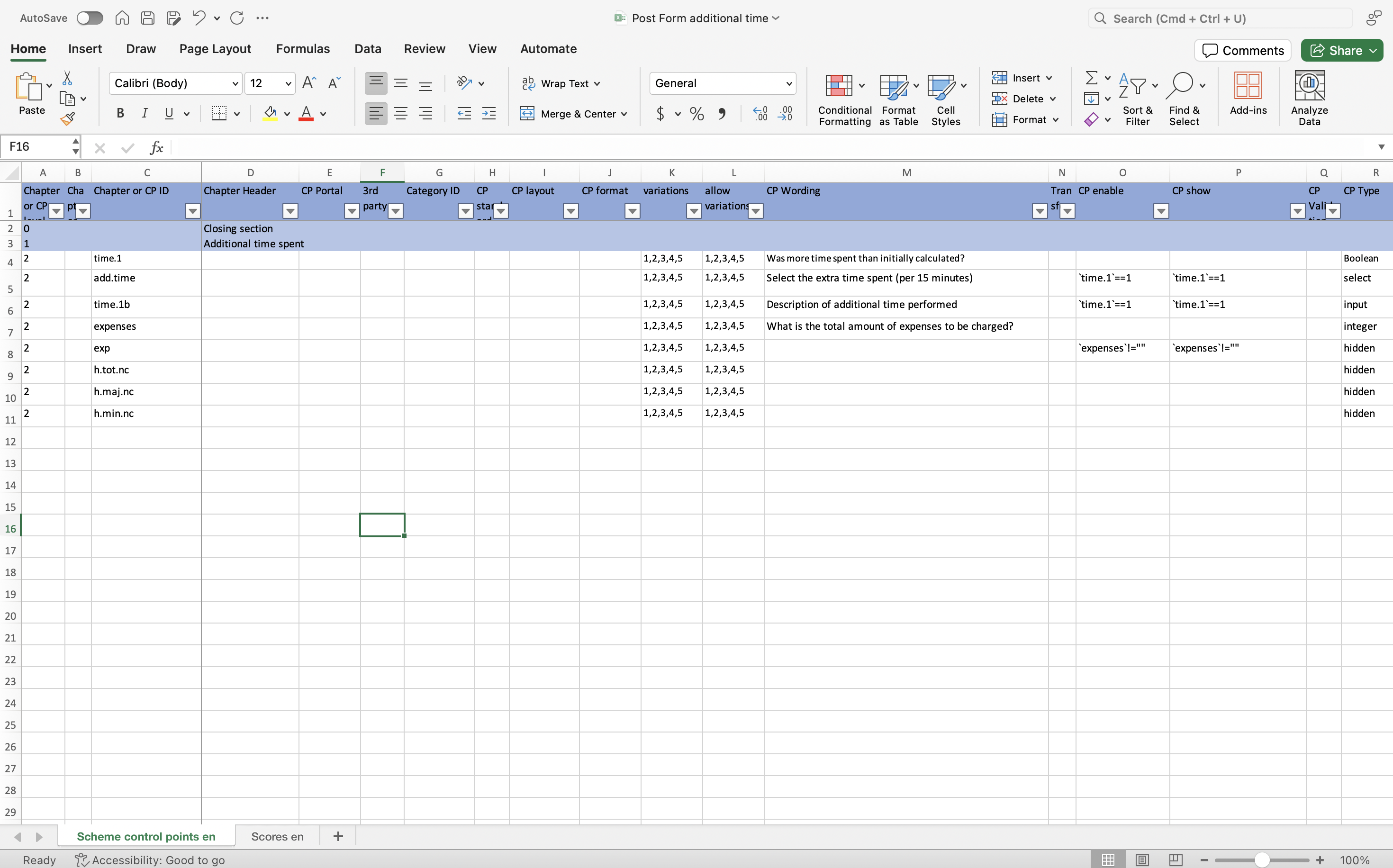Screen dimensions: 1393x868
Task: Switch to the Scores en sheet
Action: (277, 836)
